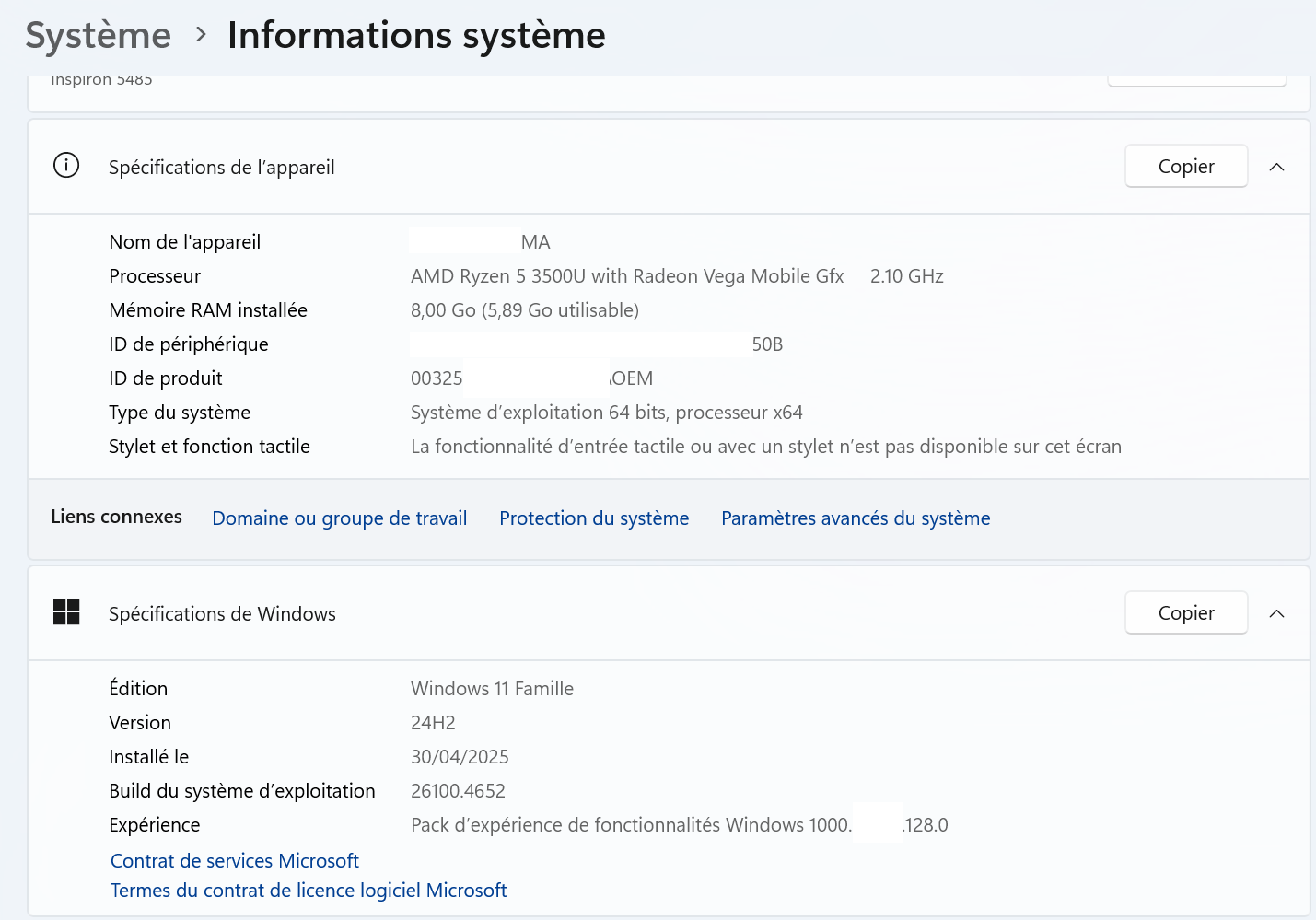
Task: Click the Spécifications de Windows heading
Action: (222, 614)
